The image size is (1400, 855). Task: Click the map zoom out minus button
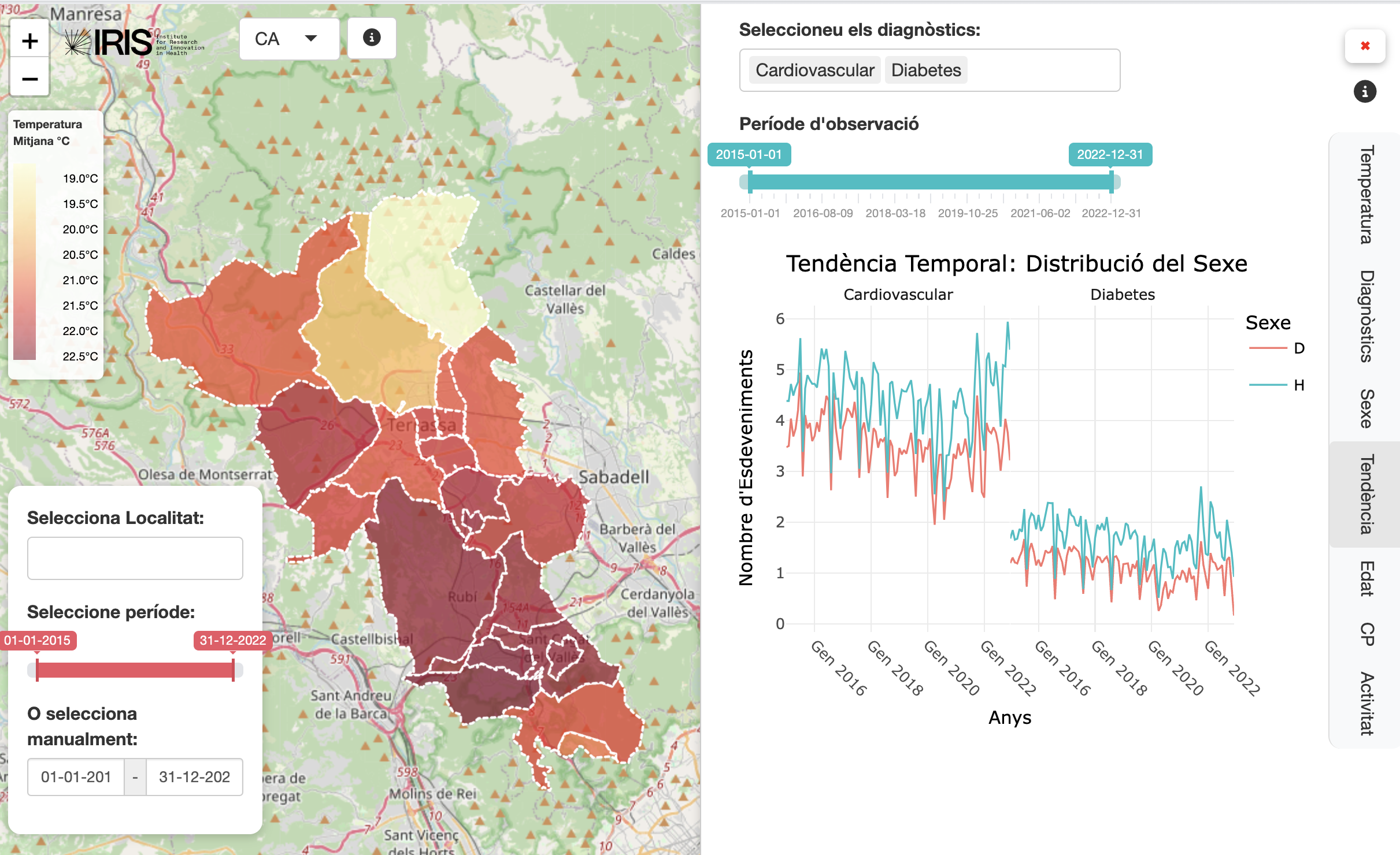tap(30, 78)
